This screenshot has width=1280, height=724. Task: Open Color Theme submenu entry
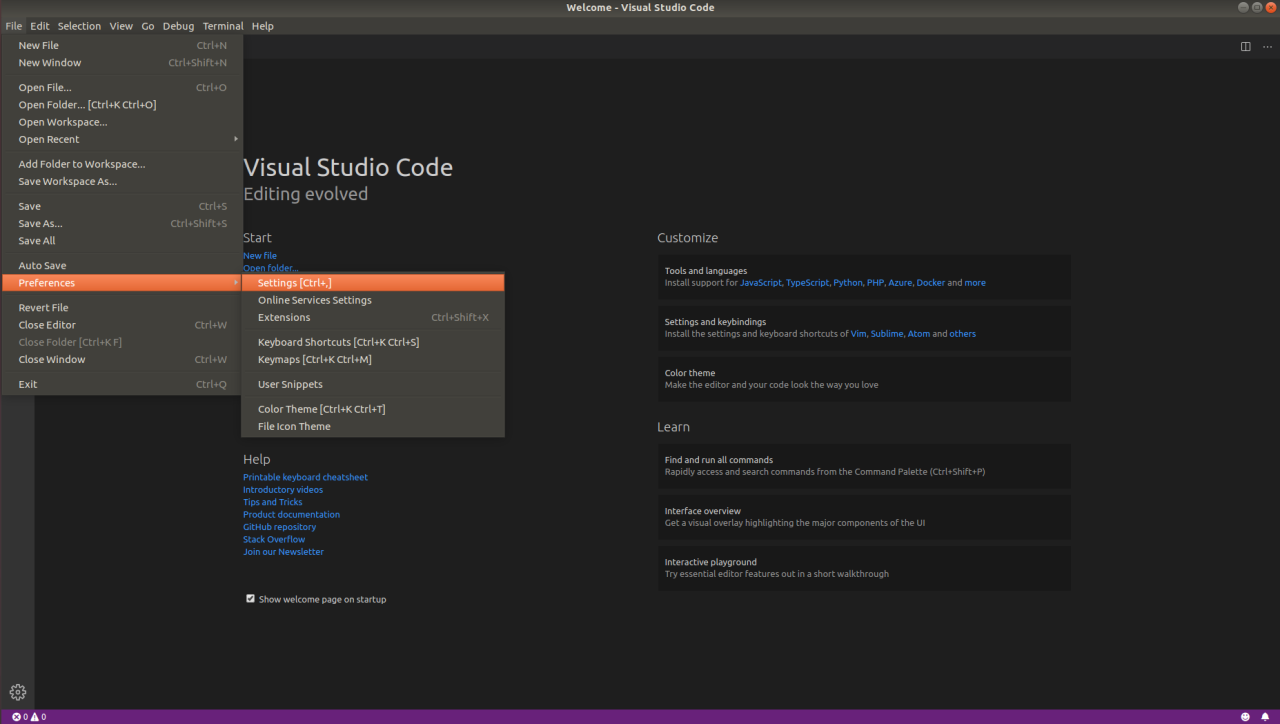[373, 409]
